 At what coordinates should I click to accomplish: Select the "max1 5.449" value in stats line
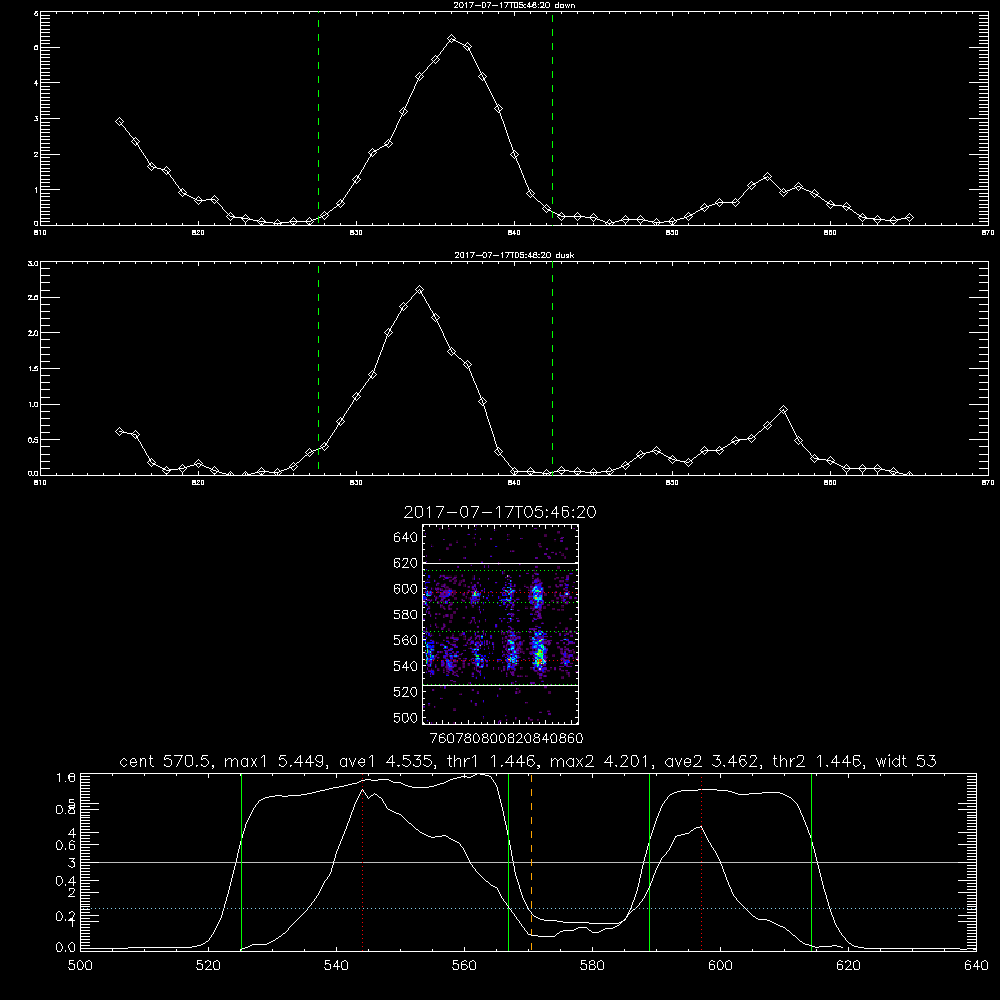pos(276,761)
